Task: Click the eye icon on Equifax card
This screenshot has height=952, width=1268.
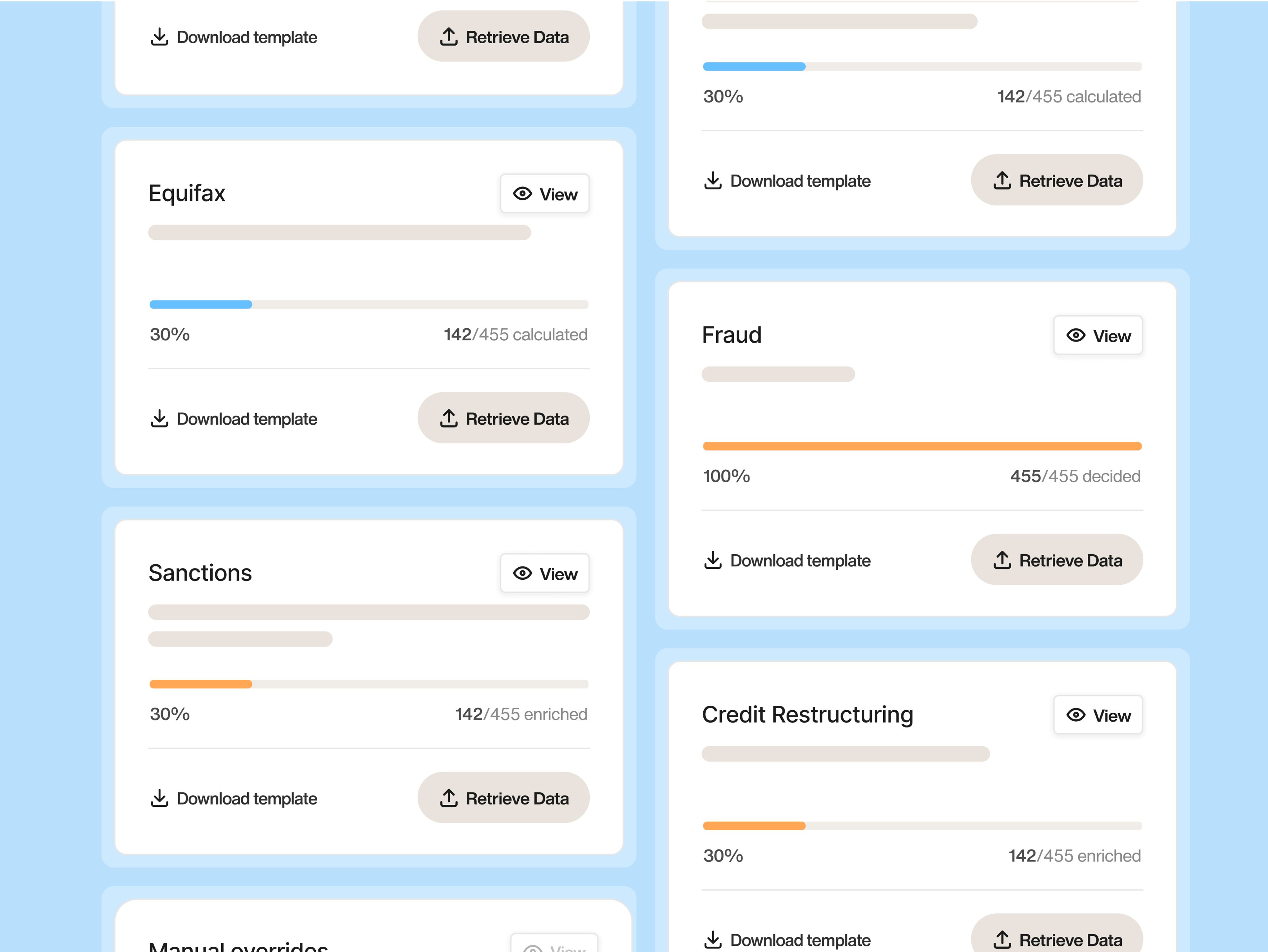Action: click(522, 194)
